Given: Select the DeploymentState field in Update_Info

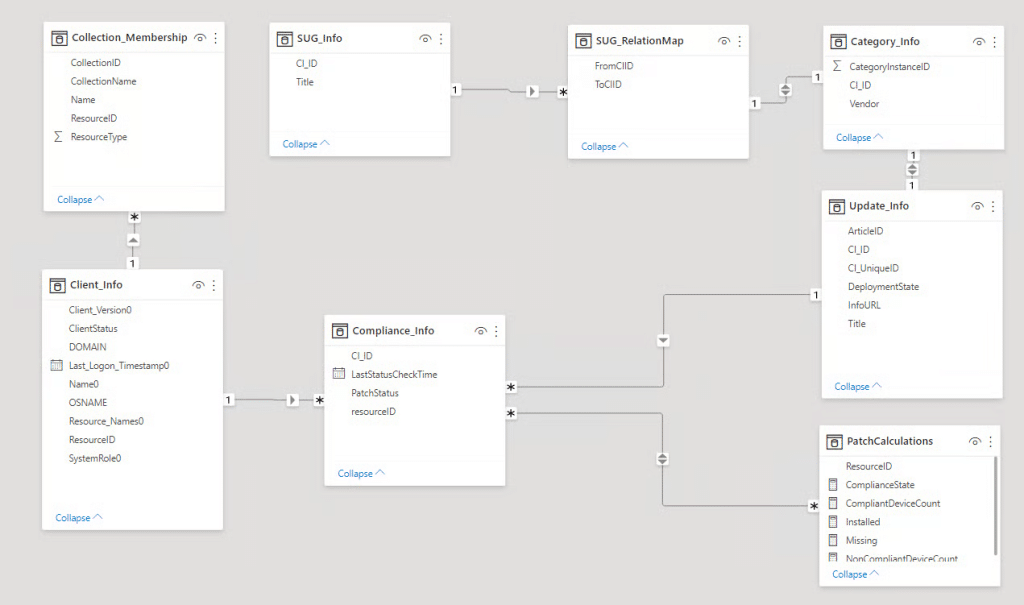Looking at the screenshot, I should pos(883,287).
